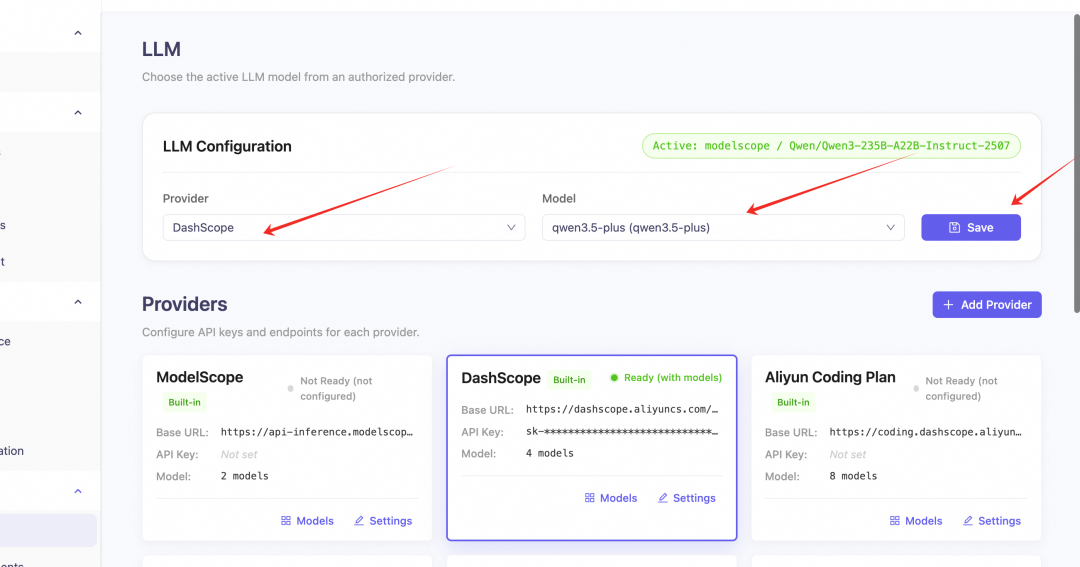The image size is (1080, 567).
Task: Click the 'Not set' API key in ModelScope
Action: coord(239,455)
